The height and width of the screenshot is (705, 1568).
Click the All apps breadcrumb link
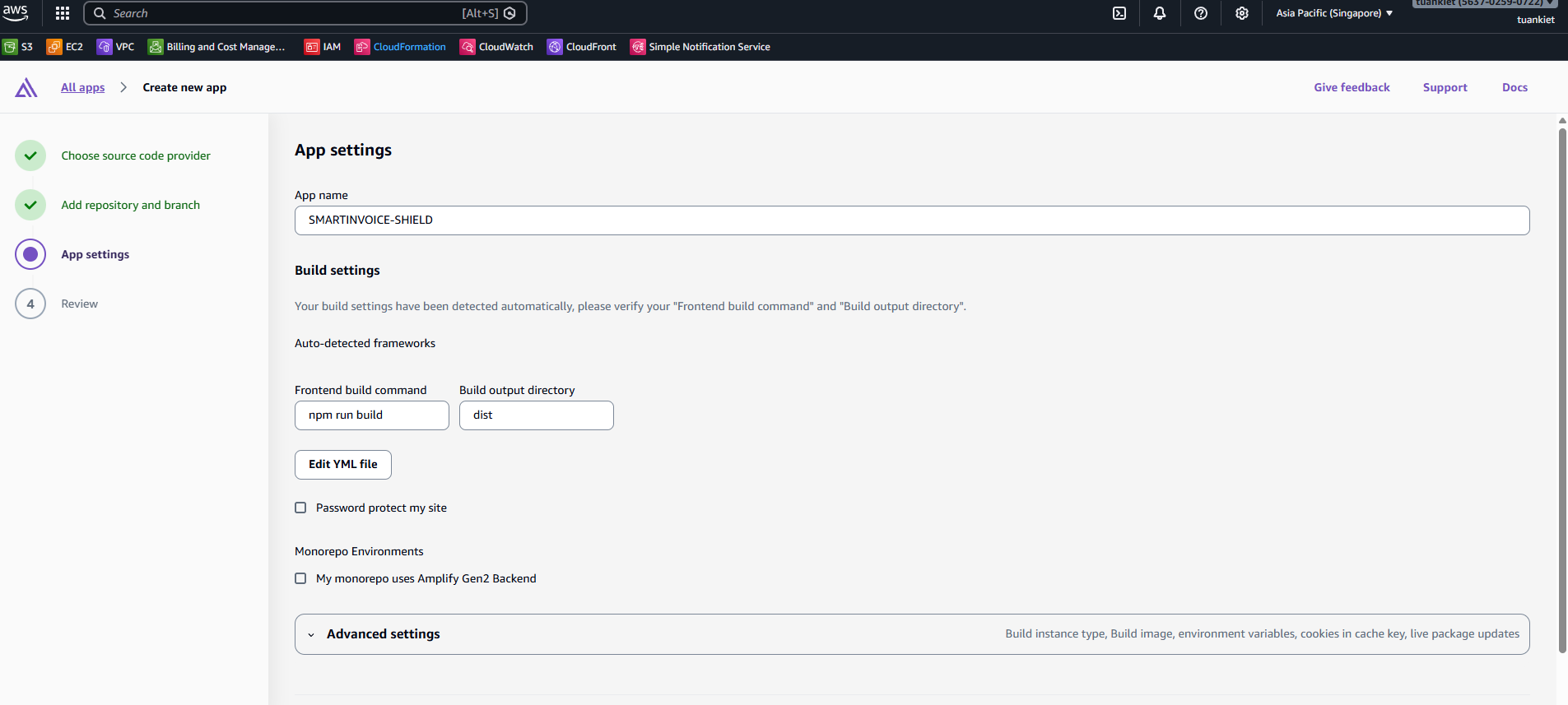point(82,87)
